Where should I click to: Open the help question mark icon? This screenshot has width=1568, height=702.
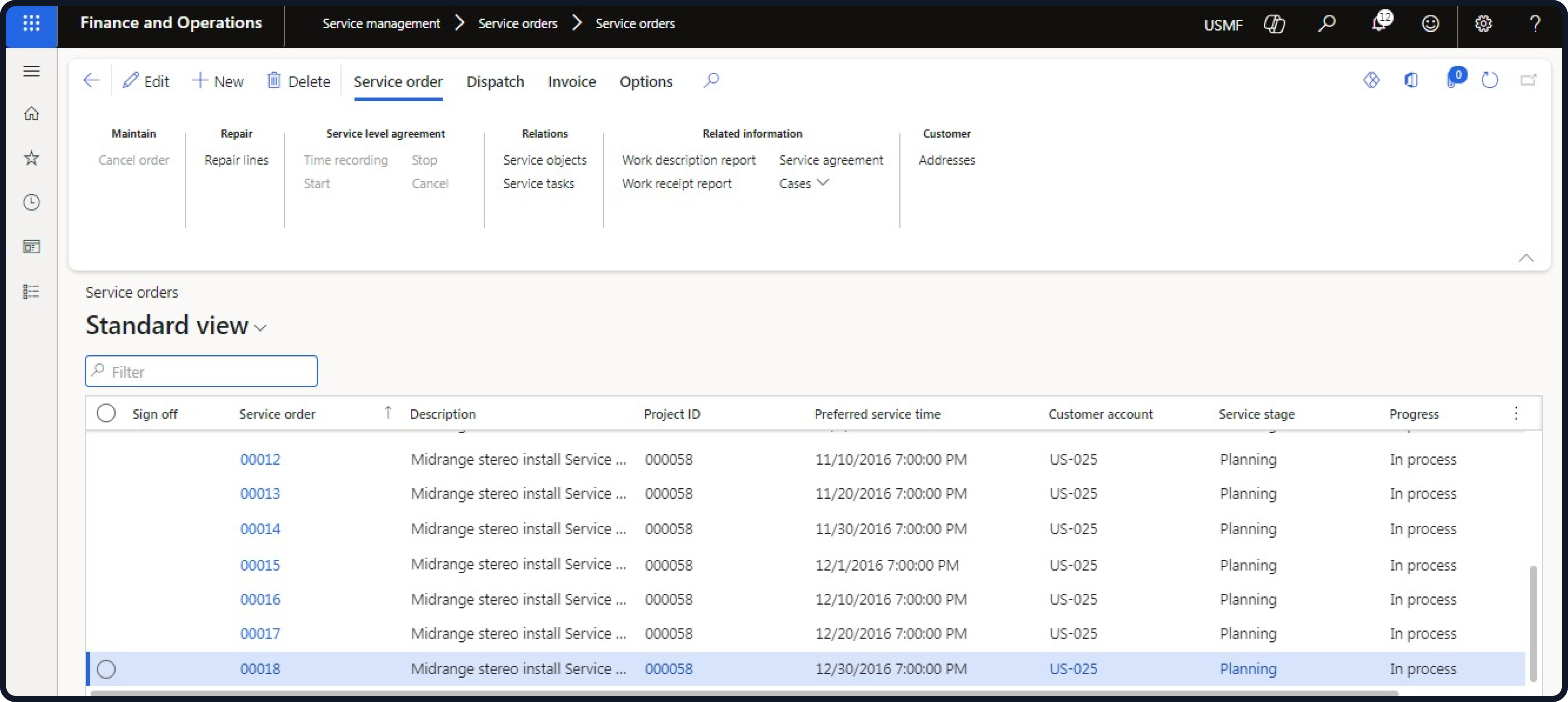[x=1534, y=24]
